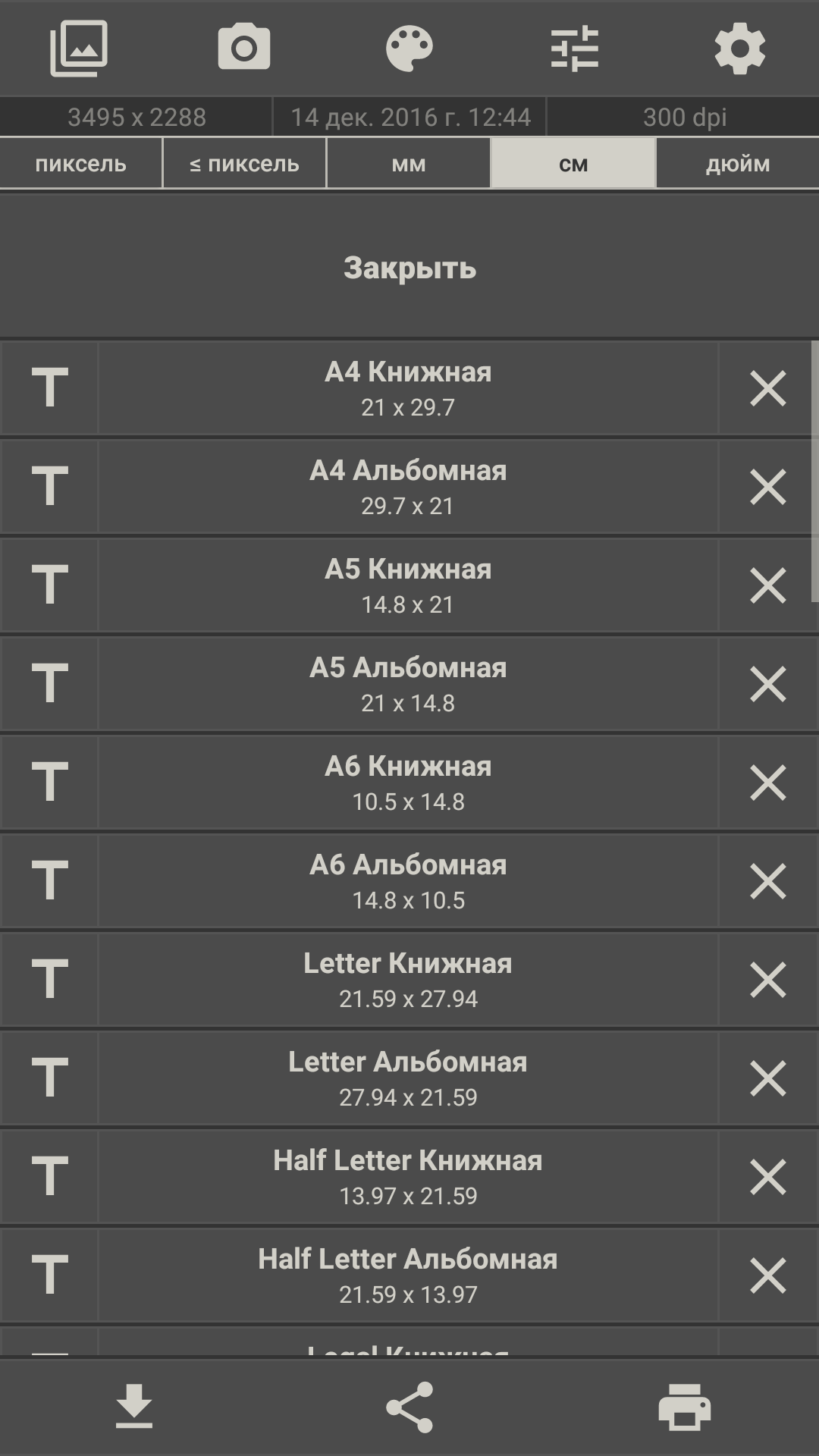
Task: Open the adjustment sliders icon
Action: [x=575, y=49]
